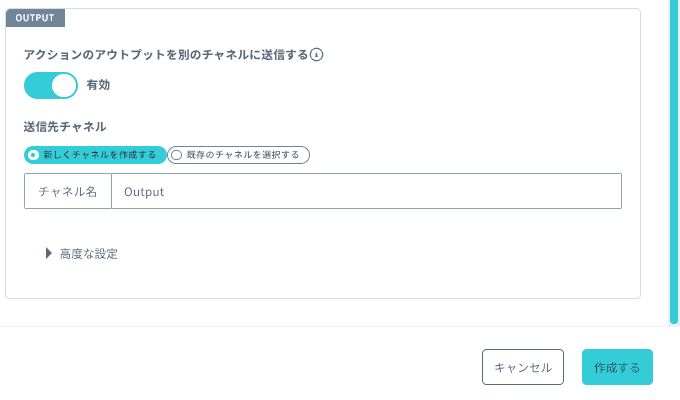The height and width of the screenshot is (400, 680).
Task: Click the white knob of the enabled switch
Action: (64, 85)
